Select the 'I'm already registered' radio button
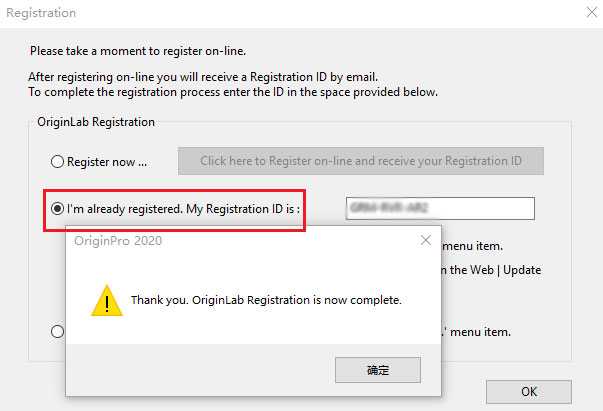Viewport: 603px width, 411px height. [x=57, y=209]
